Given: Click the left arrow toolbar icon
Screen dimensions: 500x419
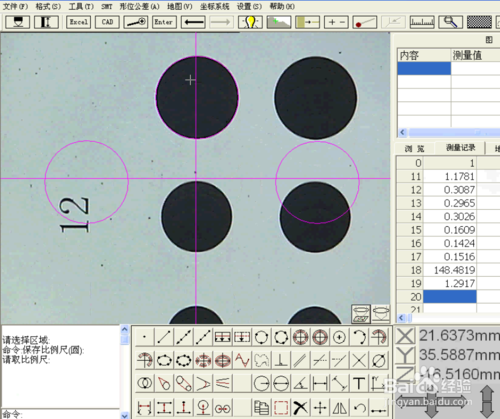Looking at the screenshot, I should pos(193,22).
